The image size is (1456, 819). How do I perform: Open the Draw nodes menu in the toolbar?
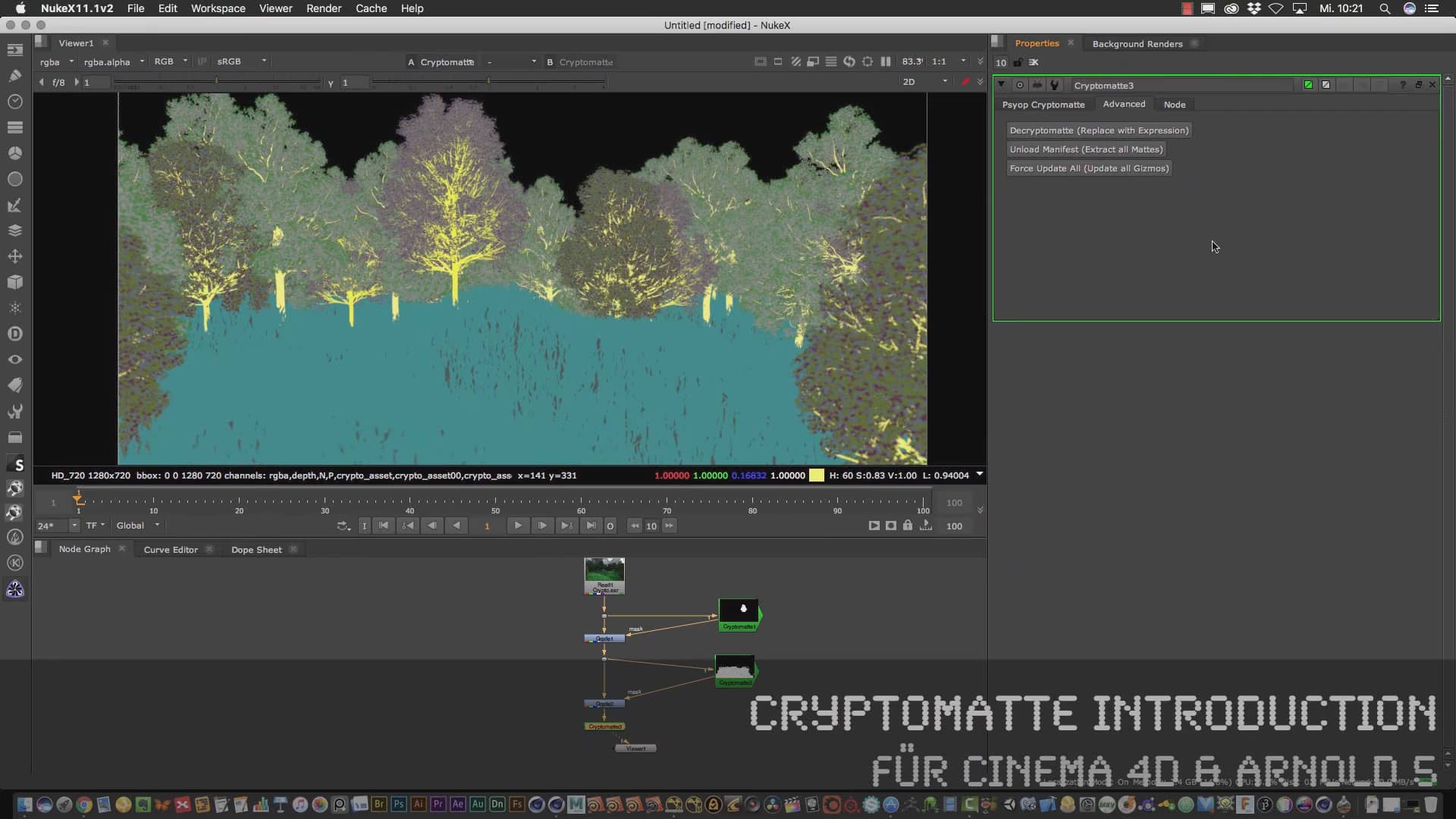[x=15, y=75]
